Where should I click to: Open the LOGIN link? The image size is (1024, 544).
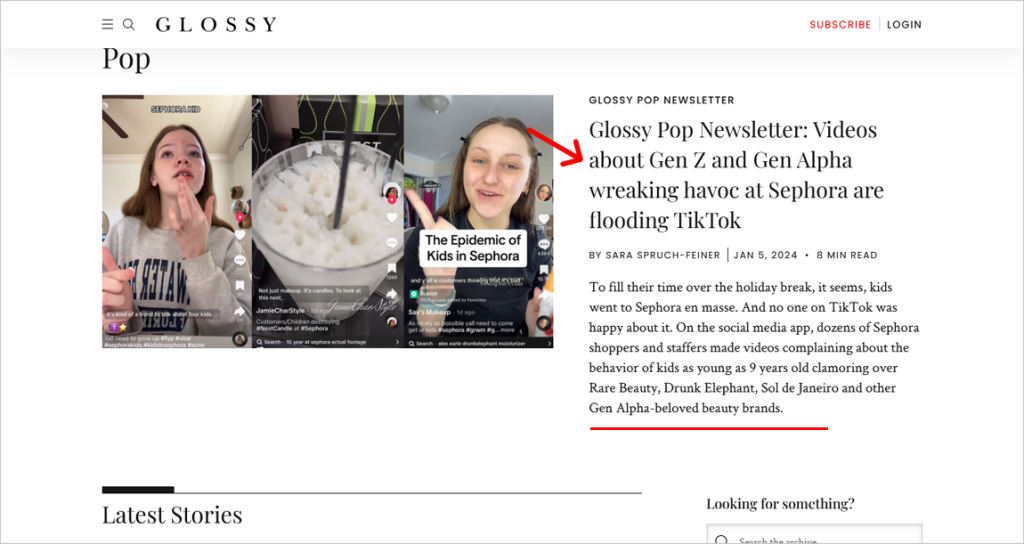coord(904,25)
